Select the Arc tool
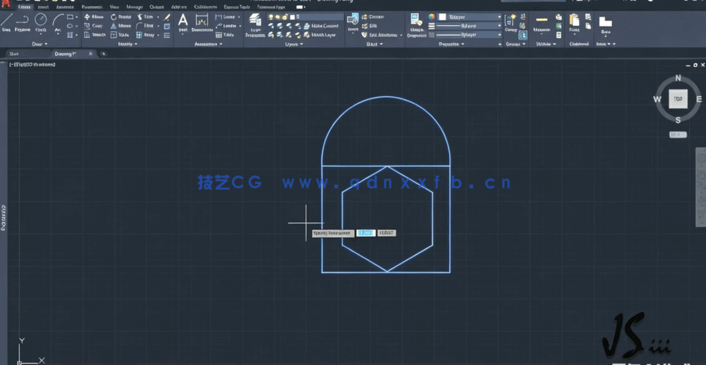The width and height of the screenshot is (706, 365). pos(58,23)
